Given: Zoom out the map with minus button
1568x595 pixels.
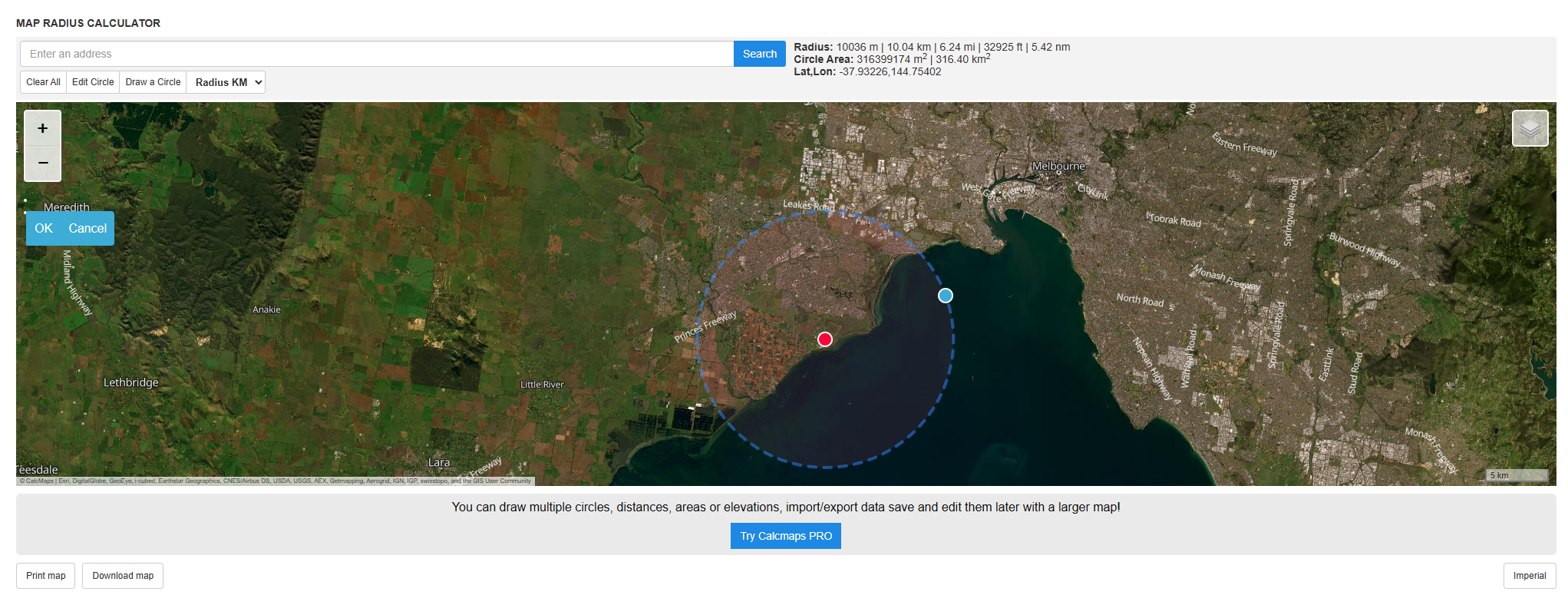Looking at the screenshot, I should [43, 163].
